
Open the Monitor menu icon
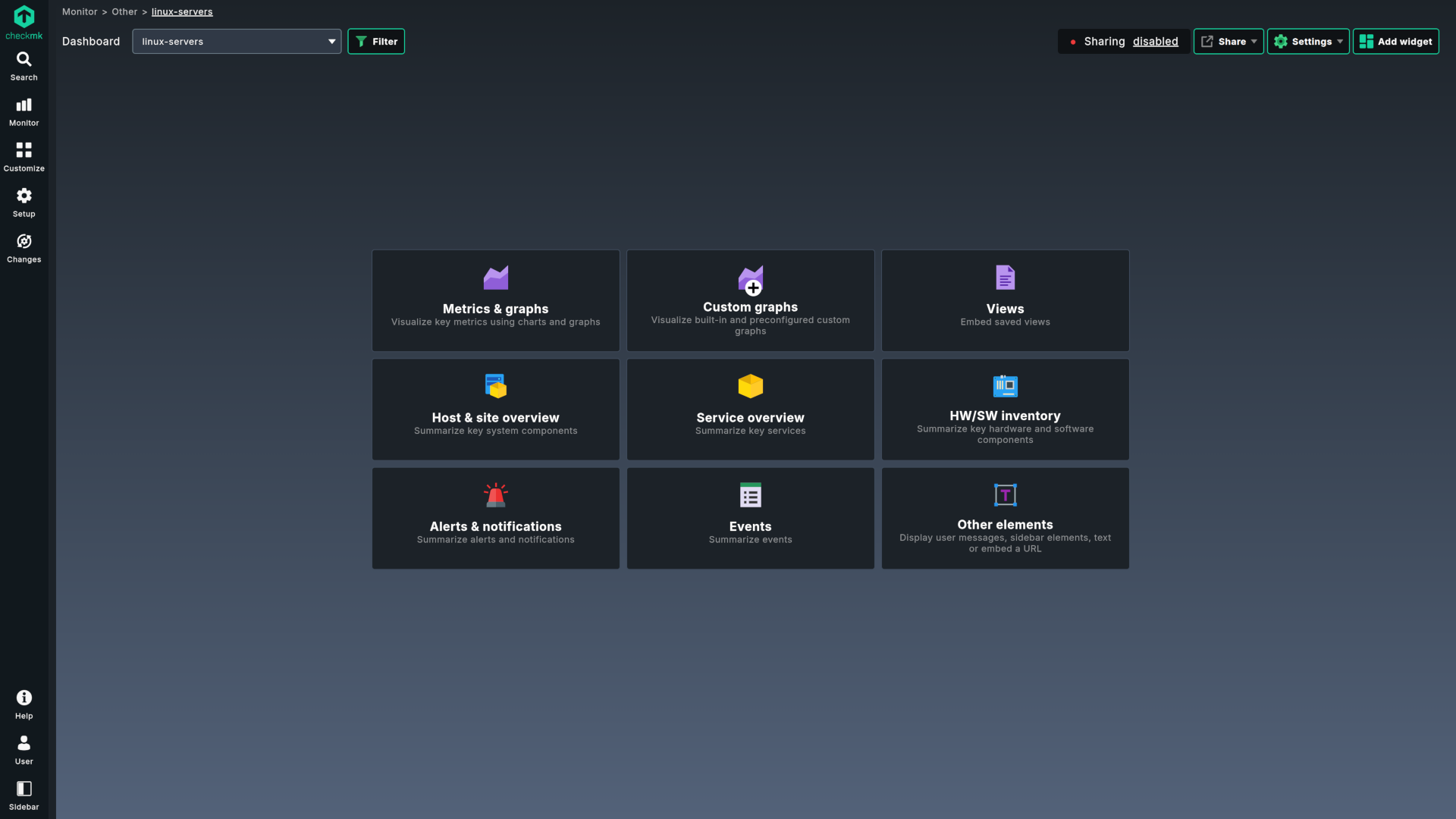pyautogui.click(x=24, y=105)
